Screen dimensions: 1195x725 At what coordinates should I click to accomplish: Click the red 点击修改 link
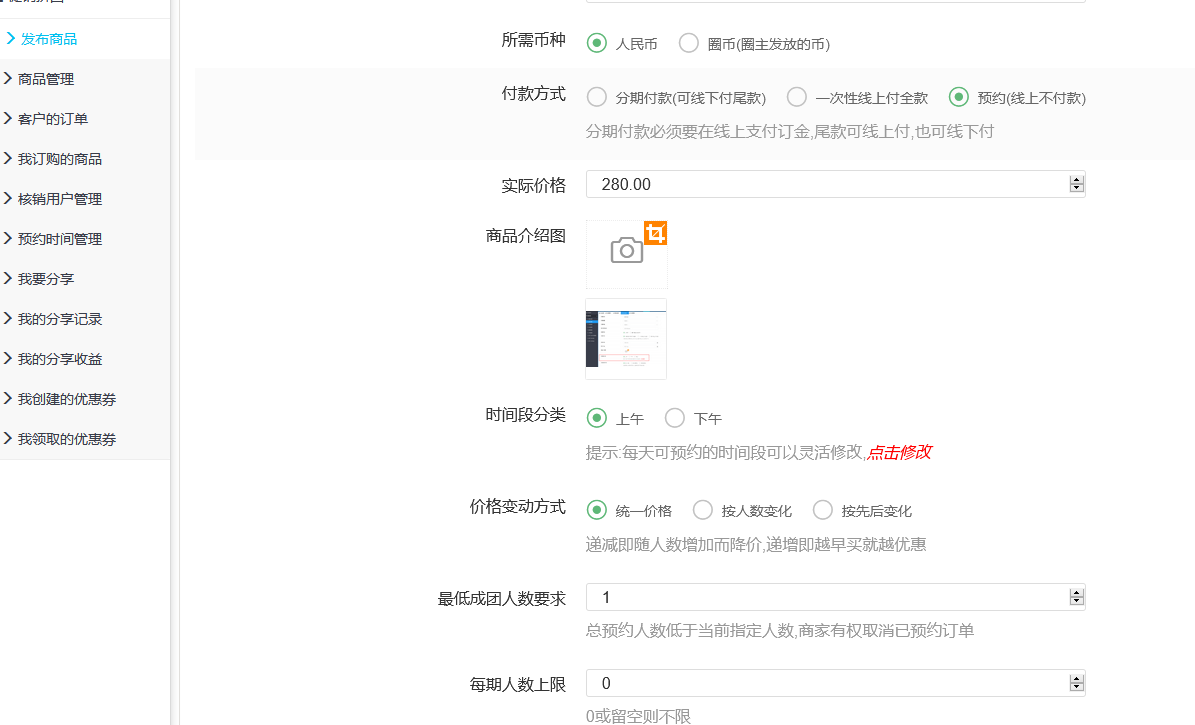899,452
